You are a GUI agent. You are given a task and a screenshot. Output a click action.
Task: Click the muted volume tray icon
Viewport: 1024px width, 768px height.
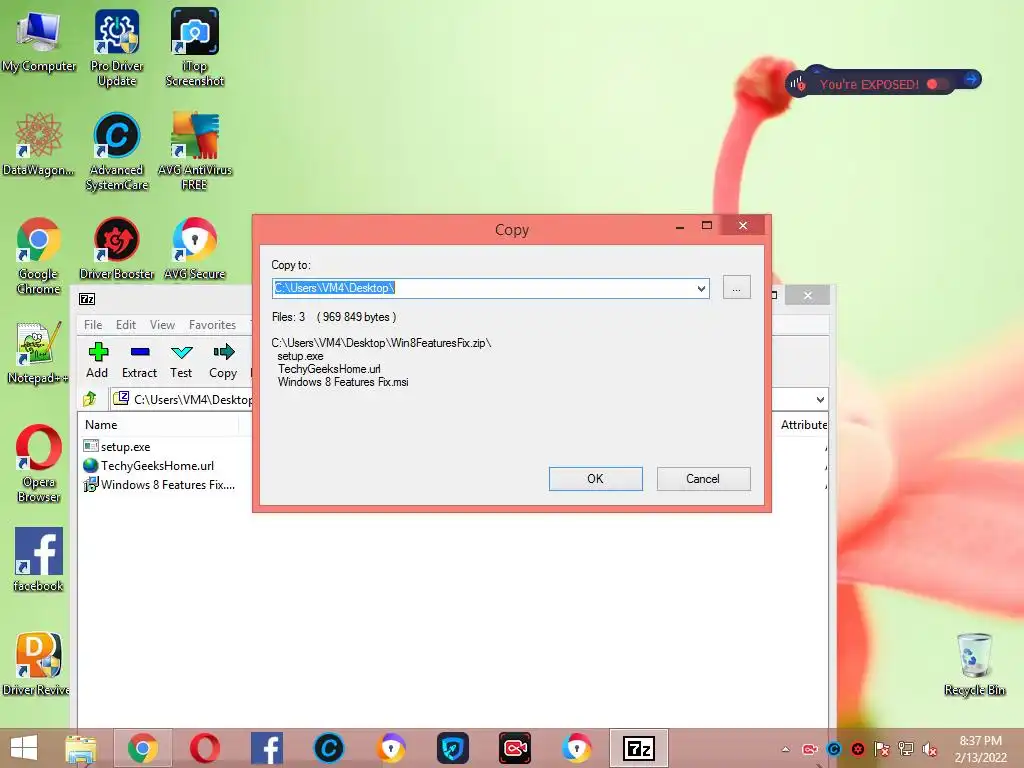tap(929, 749)
